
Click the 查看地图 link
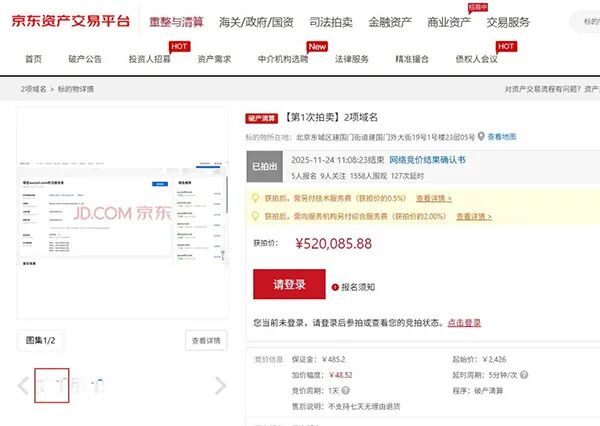tap(502, 137)
